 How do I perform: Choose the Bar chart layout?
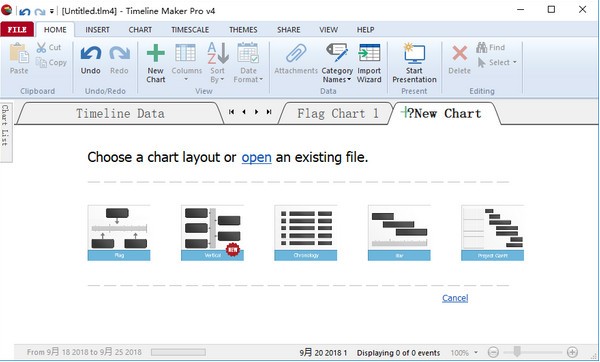(399, 233)
